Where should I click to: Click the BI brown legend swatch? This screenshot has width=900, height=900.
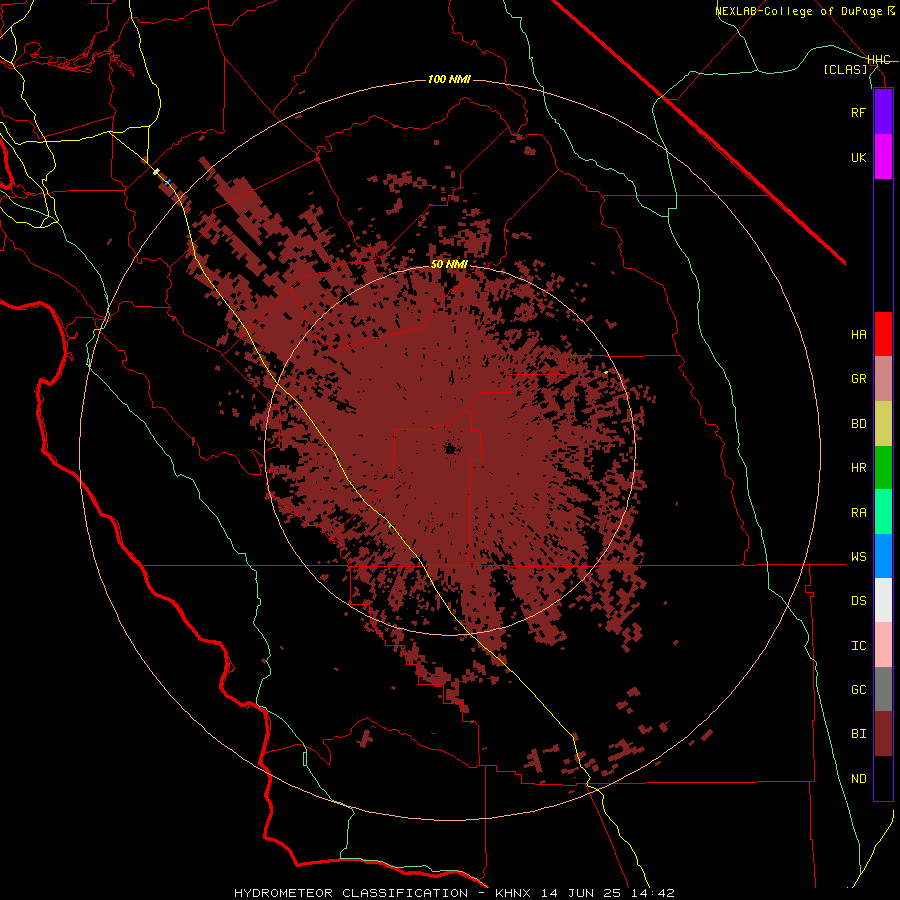(883, 734)
